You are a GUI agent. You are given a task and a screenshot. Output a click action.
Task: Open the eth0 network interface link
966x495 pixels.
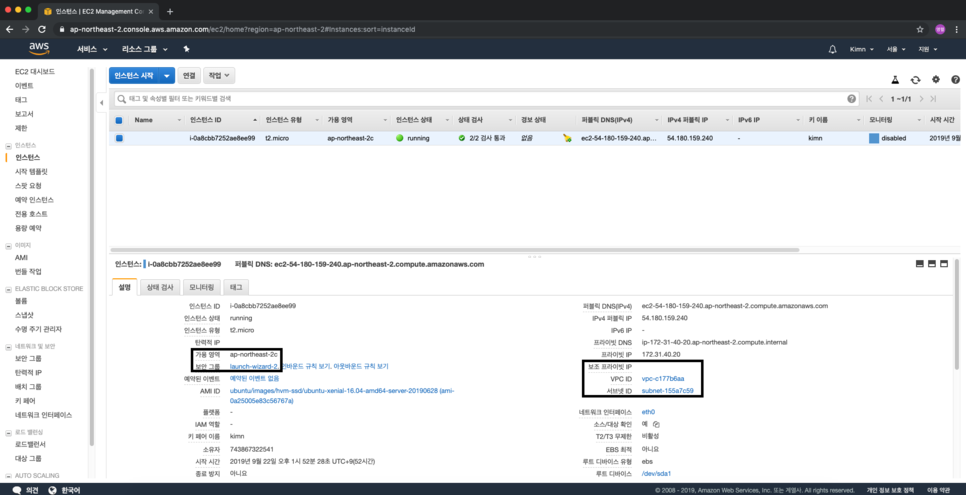[x=648, y=412]
